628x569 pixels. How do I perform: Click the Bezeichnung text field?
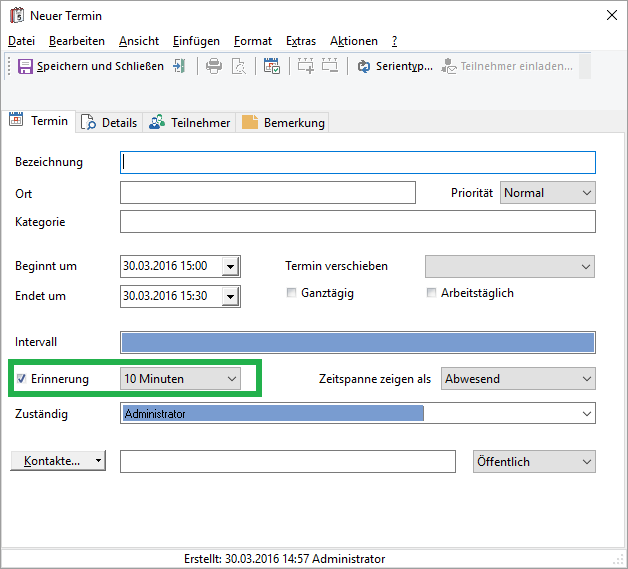[x=358, y=162]
